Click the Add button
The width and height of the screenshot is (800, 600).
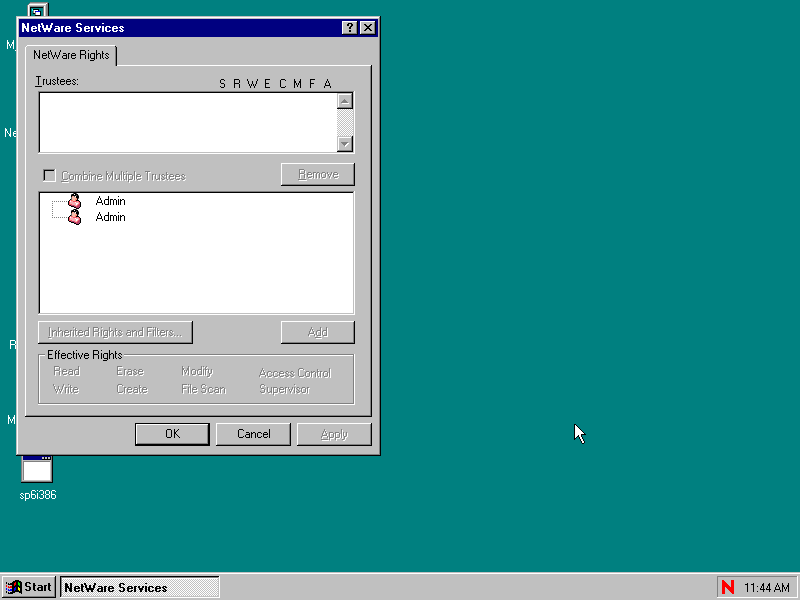[x=318, y=332]
